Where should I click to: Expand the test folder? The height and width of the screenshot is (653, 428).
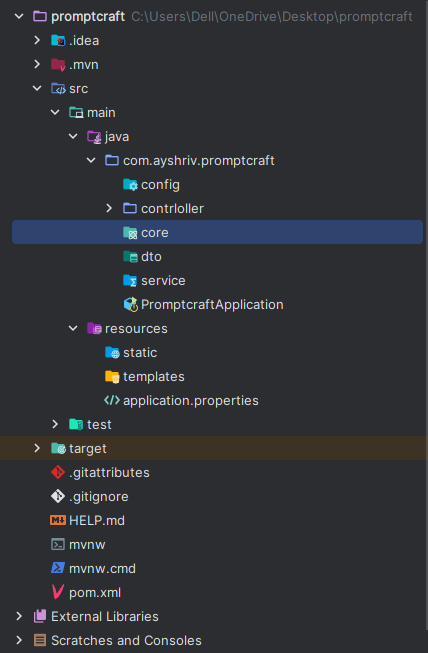pos(55,424)
